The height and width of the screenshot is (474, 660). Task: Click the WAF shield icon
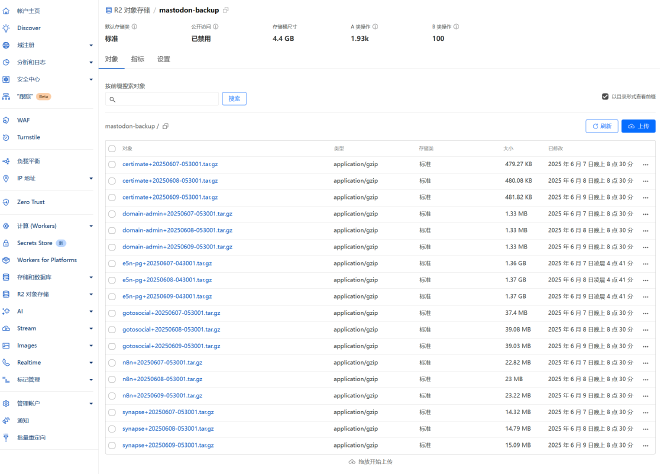6,120
